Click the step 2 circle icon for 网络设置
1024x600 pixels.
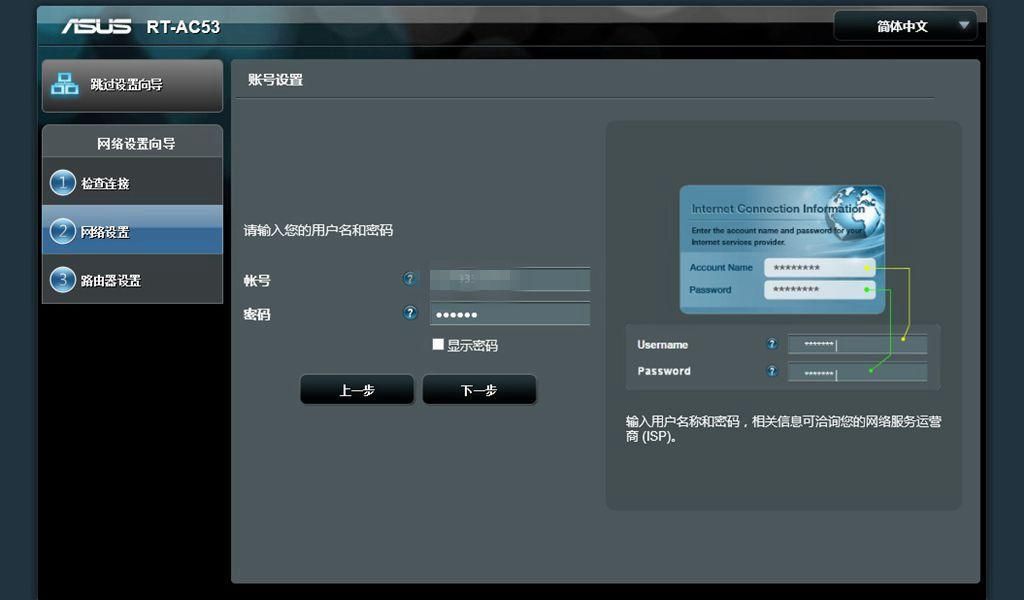pyautogui.click(x=63, y=231)
